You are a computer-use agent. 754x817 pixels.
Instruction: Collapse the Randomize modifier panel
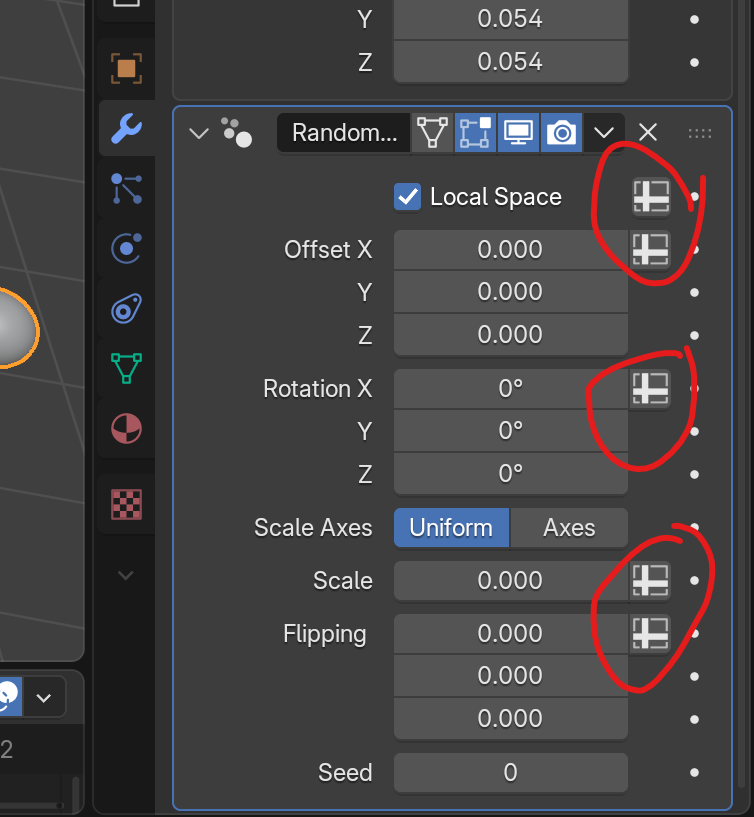click(x=199, y=133)
